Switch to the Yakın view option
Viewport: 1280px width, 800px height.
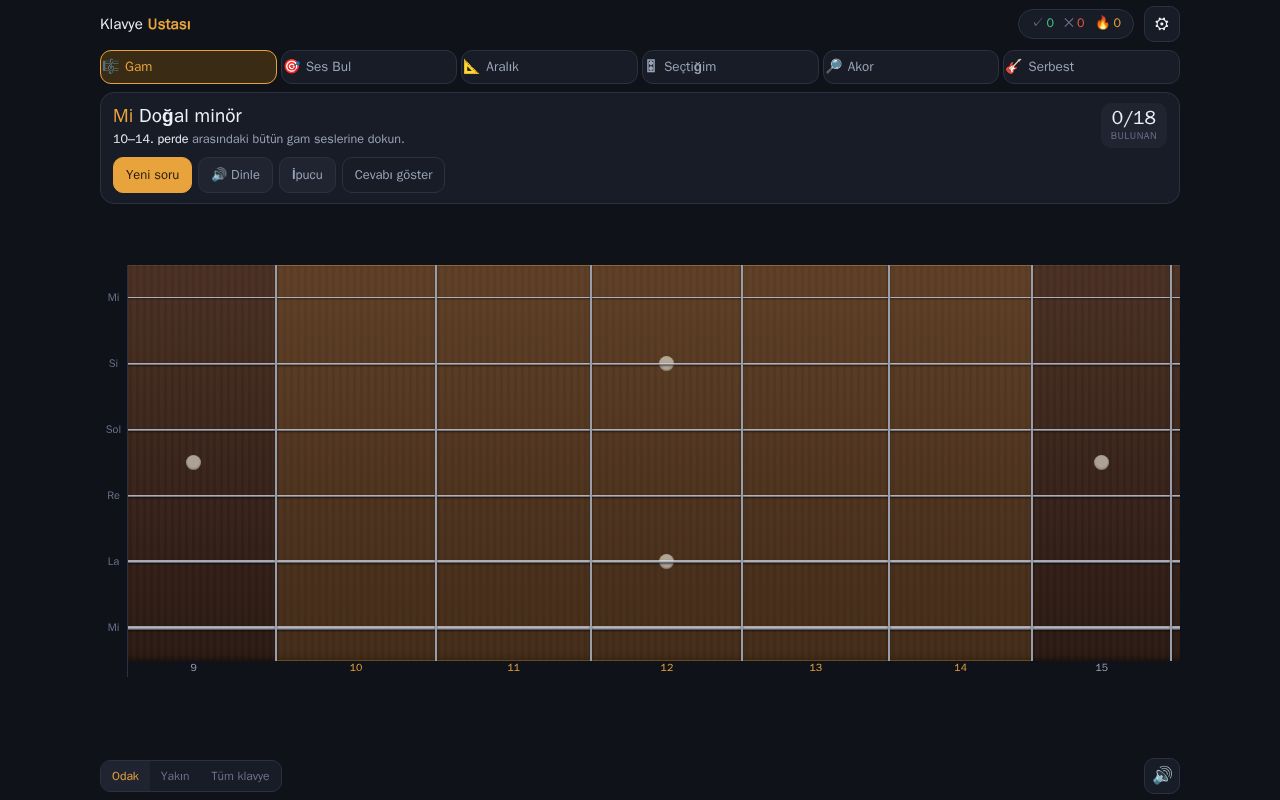175,776
